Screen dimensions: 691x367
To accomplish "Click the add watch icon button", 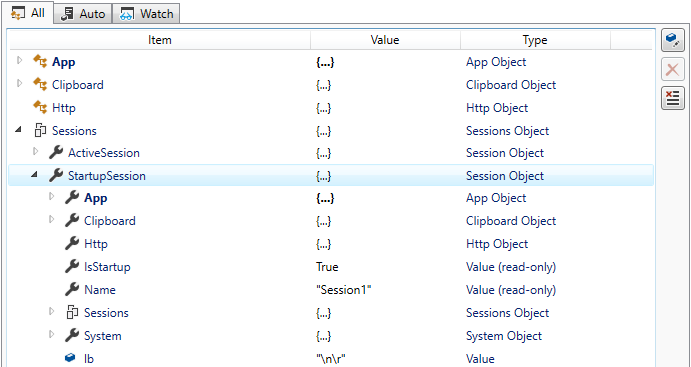I will pos(672,41).
